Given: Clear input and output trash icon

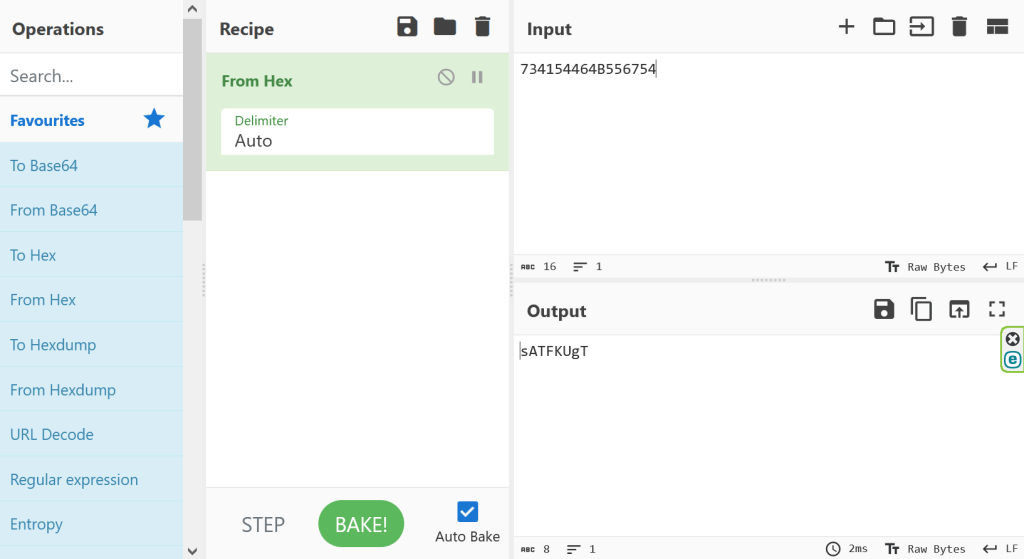Looking at the screenshot, I should (959, 27).
